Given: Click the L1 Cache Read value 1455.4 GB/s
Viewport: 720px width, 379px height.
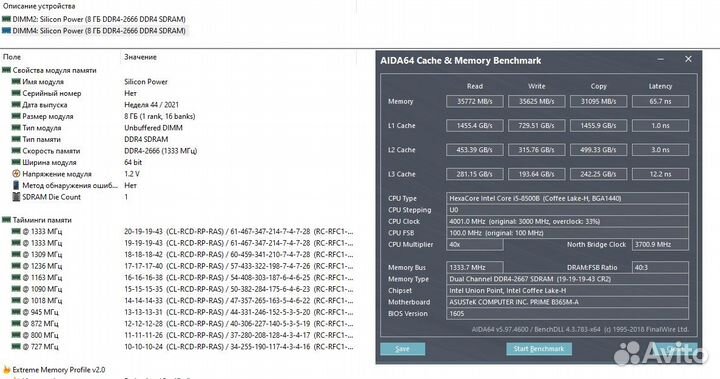Looking at the screenshot, I should (x=475, y=125).
